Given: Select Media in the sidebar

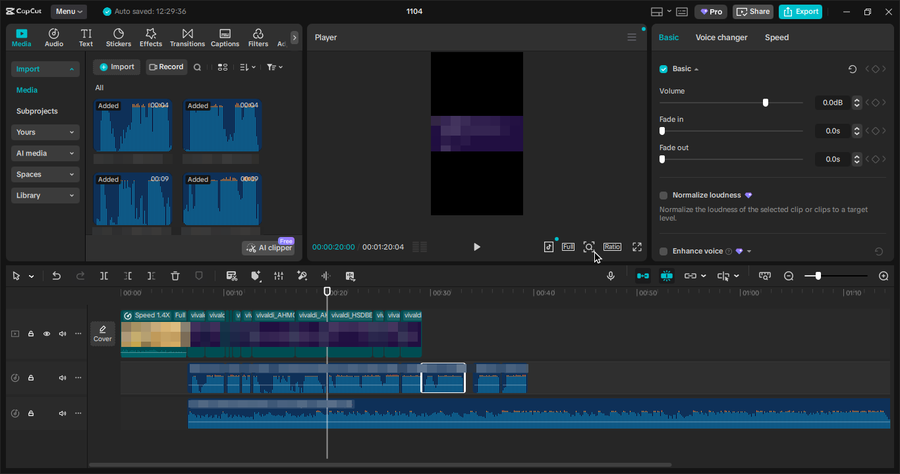Looking at the screenshot, I should 27,90.
